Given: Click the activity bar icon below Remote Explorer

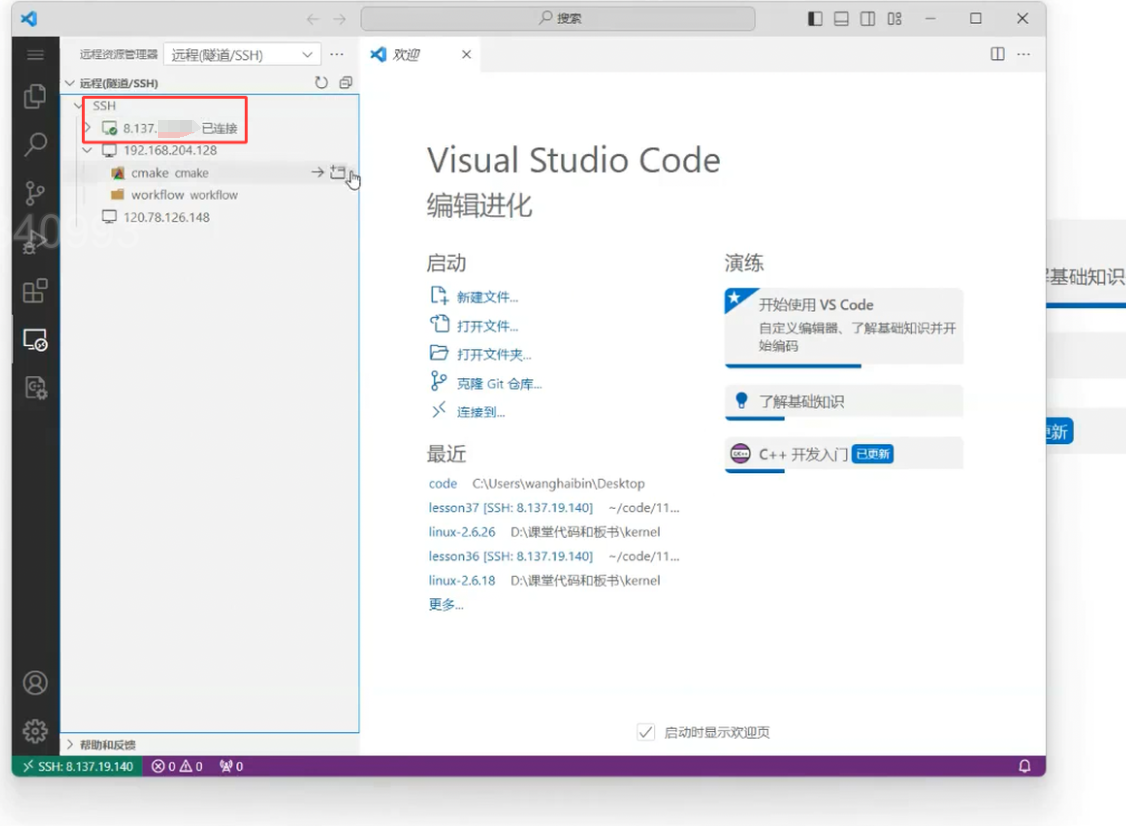Looking at the screenshot, I should click(35, 389).
